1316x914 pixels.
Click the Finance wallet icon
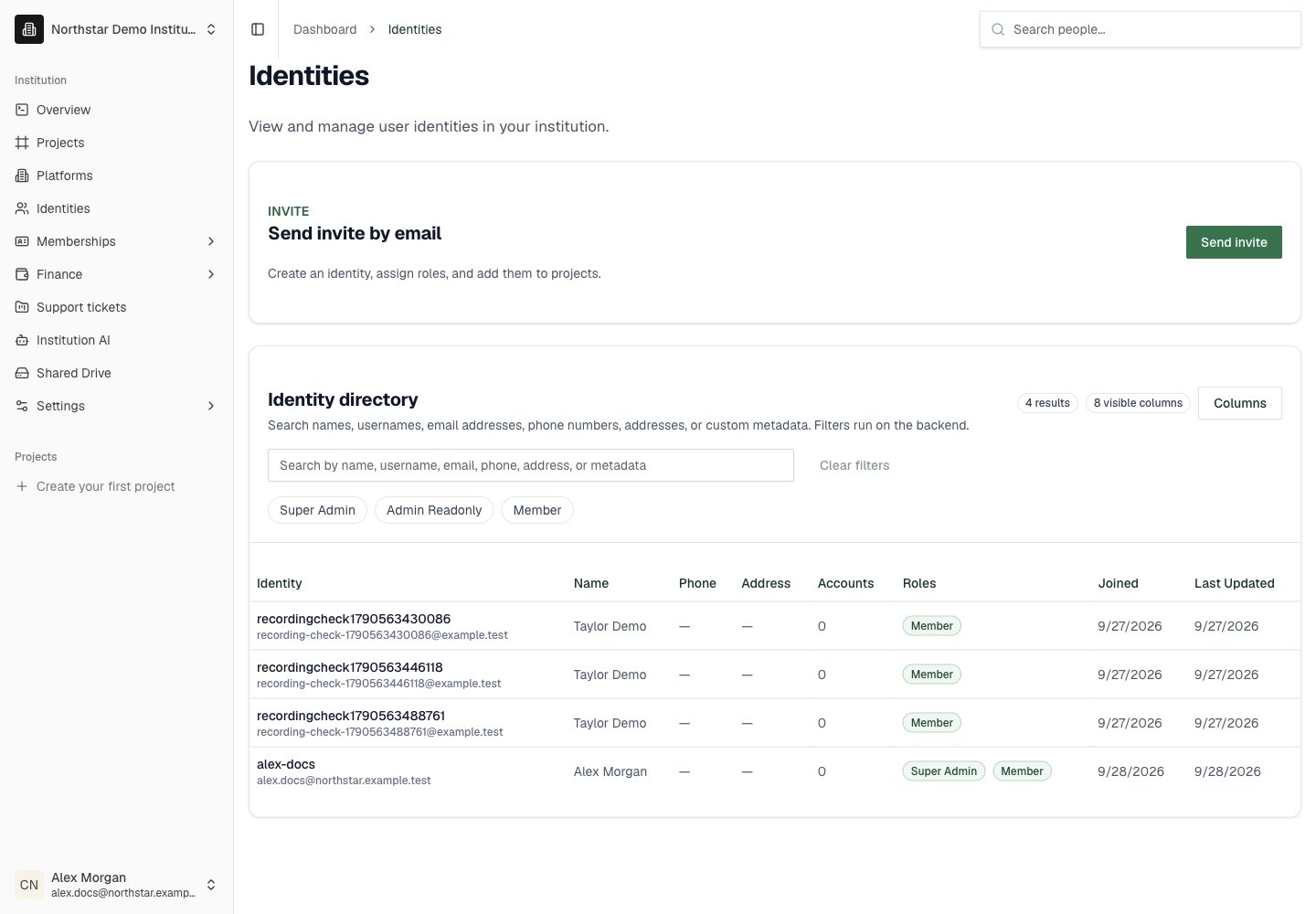(22, 274)
